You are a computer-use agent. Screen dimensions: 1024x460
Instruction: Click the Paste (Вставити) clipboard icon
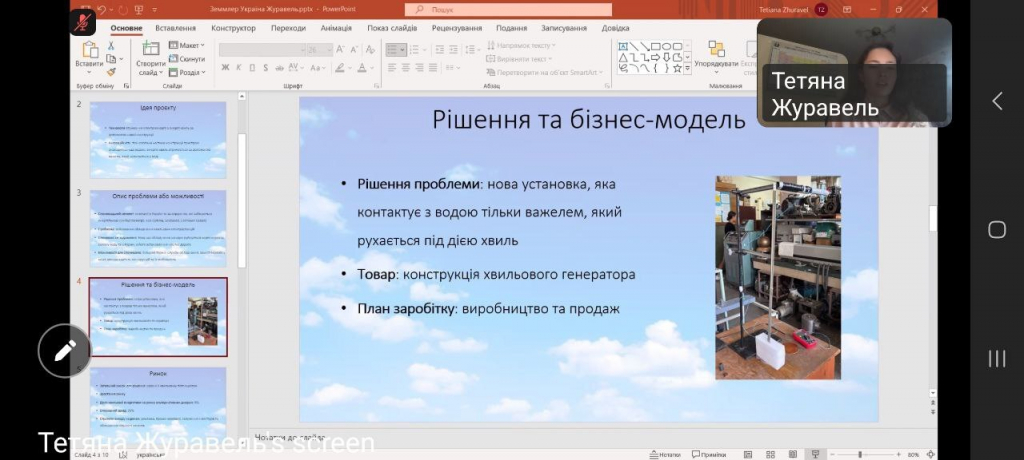[x=90, y=50]
